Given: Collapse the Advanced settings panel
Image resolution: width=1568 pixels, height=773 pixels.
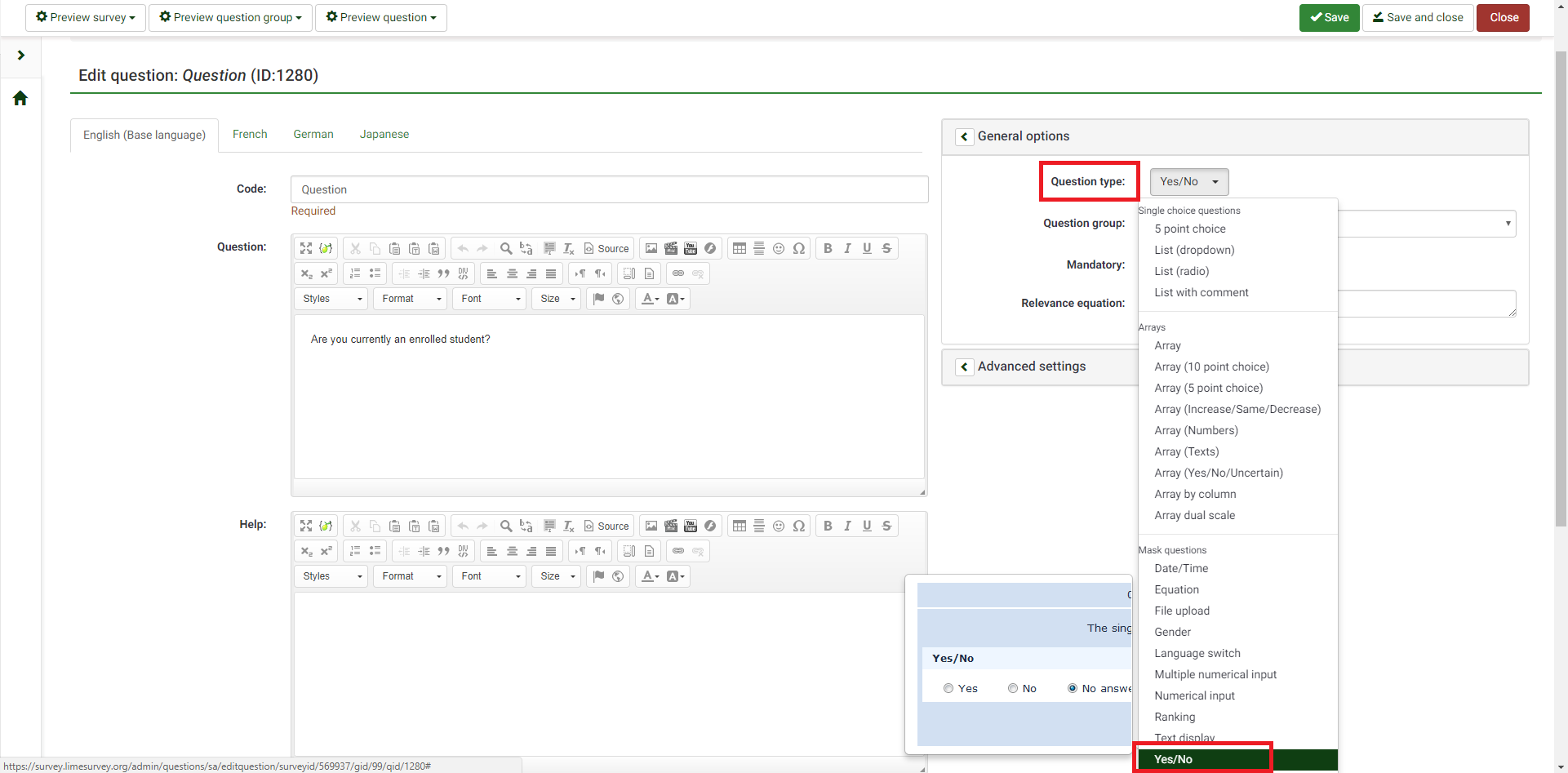Looking at the screenshot, I should [x=964, y=367].
